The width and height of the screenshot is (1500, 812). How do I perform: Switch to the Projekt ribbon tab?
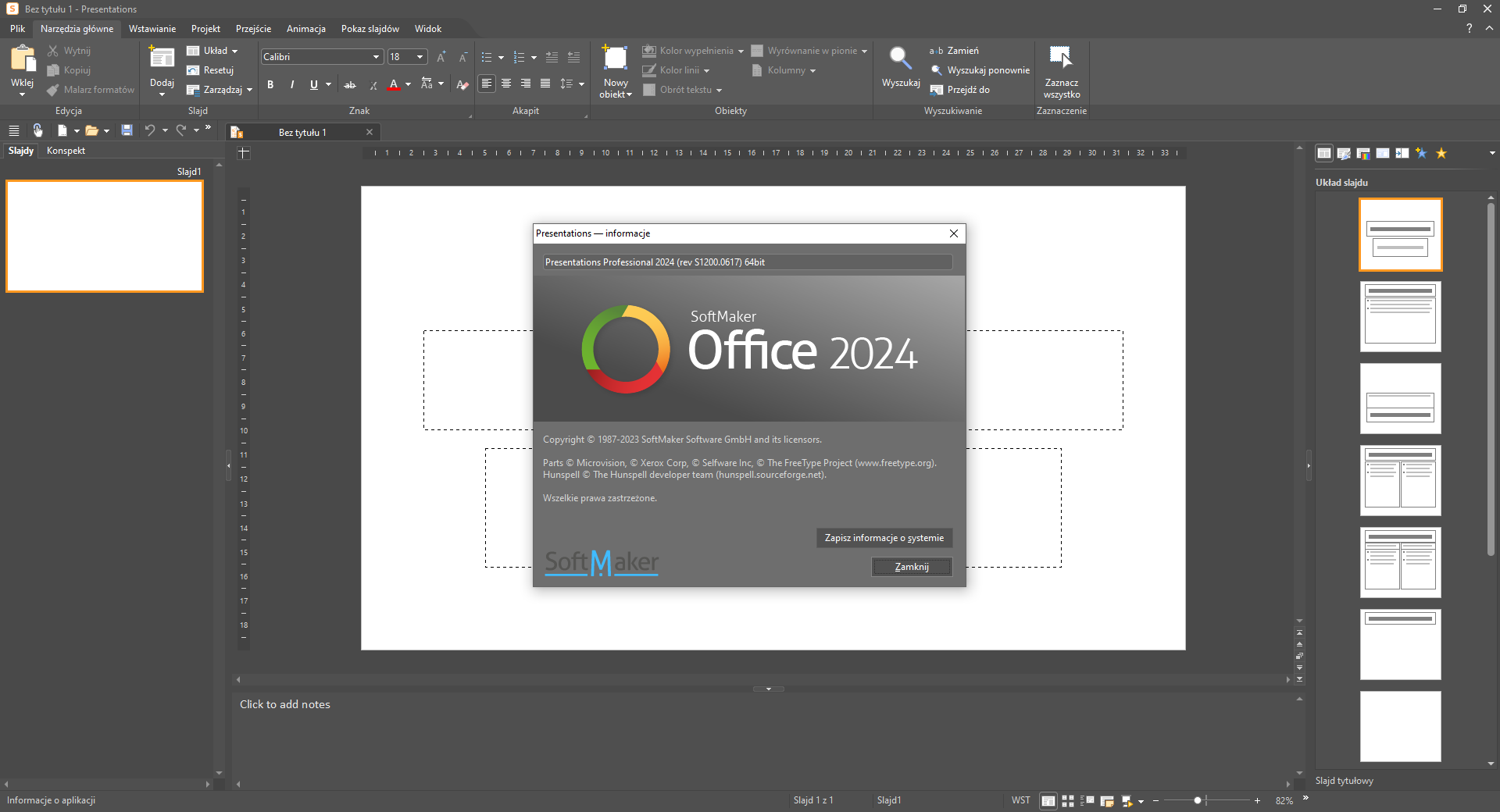[205, 29]
